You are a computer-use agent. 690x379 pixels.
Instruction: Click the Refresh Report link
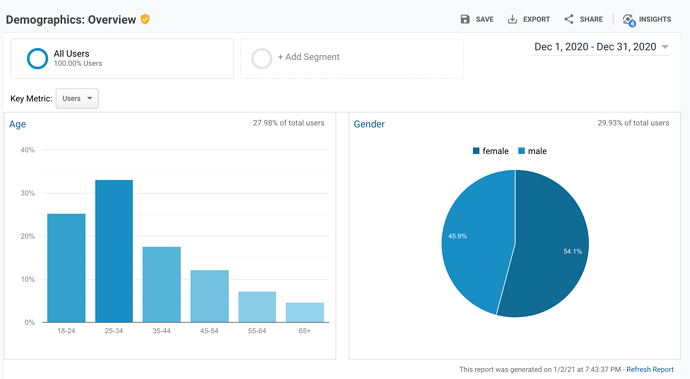(x=650, y=369)
